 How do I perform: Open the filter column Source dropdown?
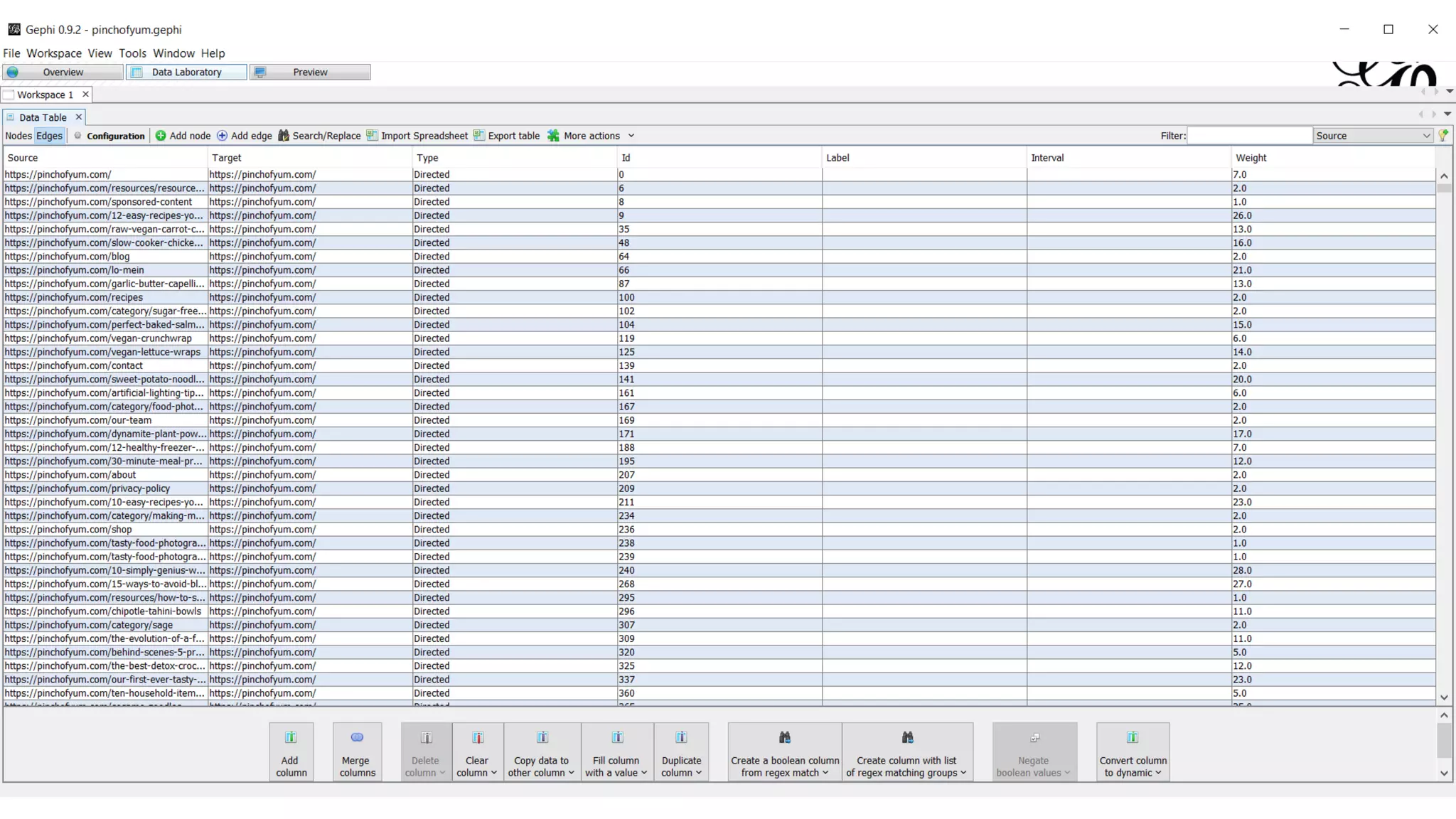[1372, 136]
